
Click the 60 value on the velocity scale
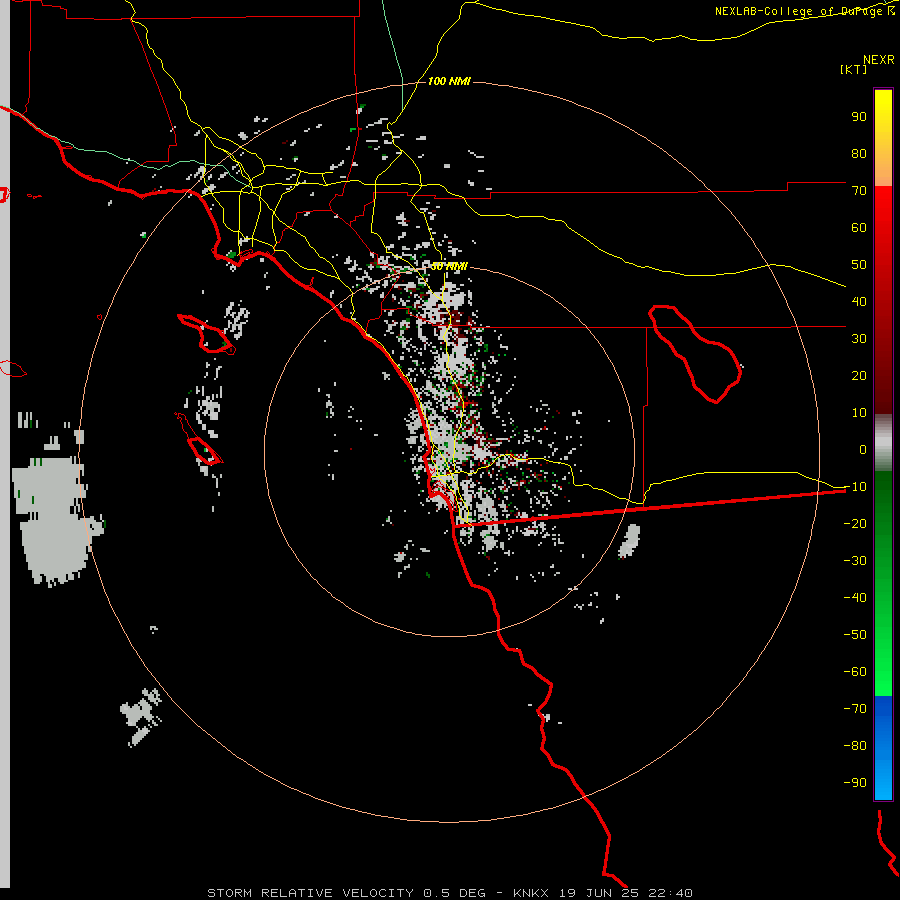859,228
